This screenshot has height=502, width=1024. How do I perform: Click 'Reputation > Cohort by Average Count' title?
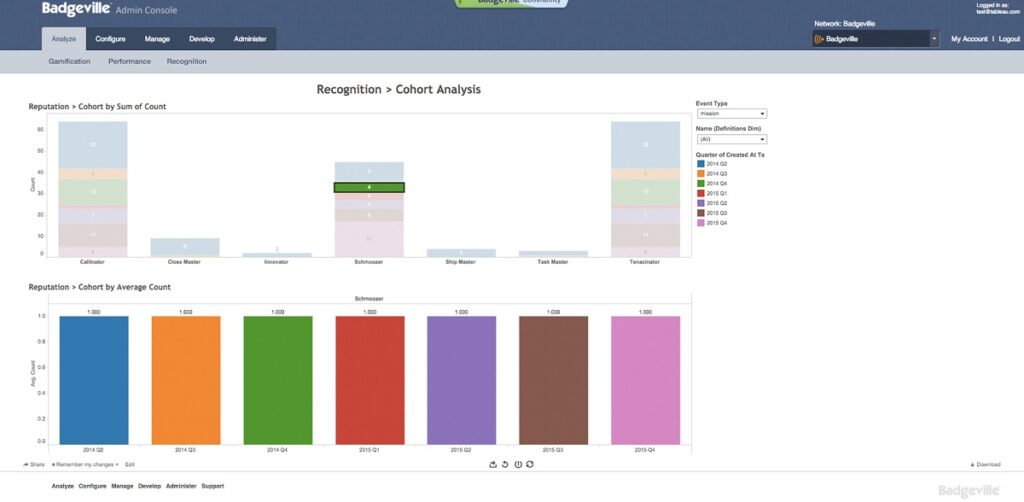click(x=99, y=287)
